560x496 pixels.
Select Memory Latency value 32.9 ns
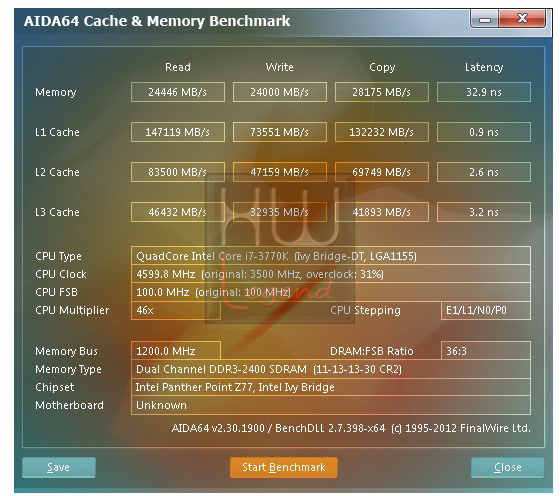click(x=484, y=92)
